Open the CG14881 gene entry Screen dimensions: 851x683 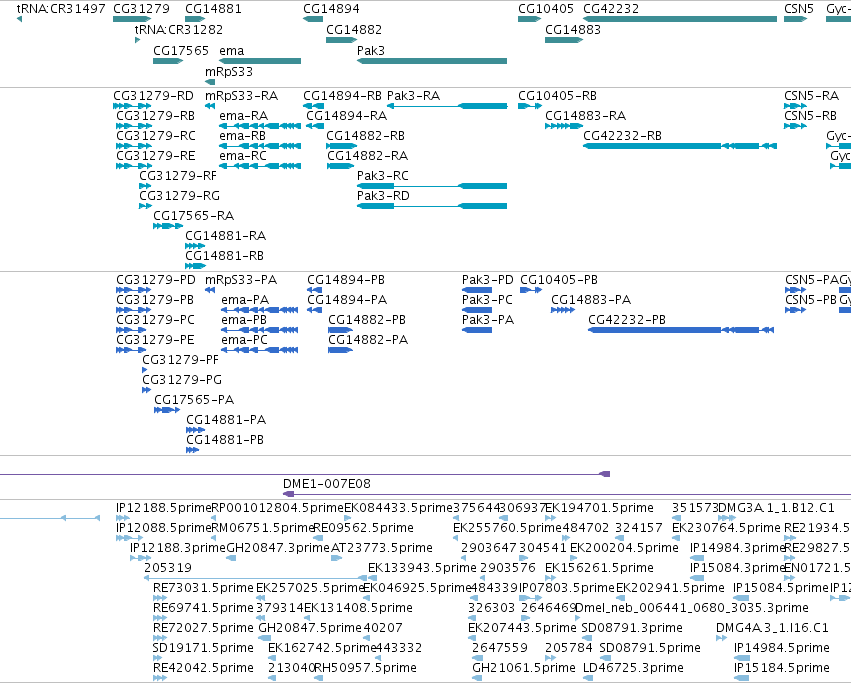(x=213, y=9)
